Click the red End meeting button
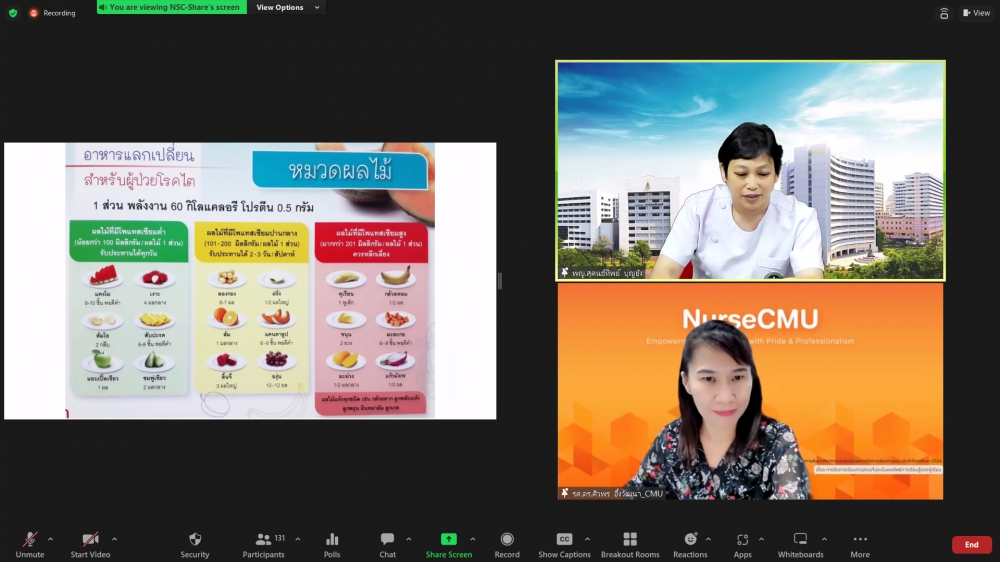Image resolution: width=1000 pixels, height=562 pixels. pyautogui.click(x=971, y=544)
